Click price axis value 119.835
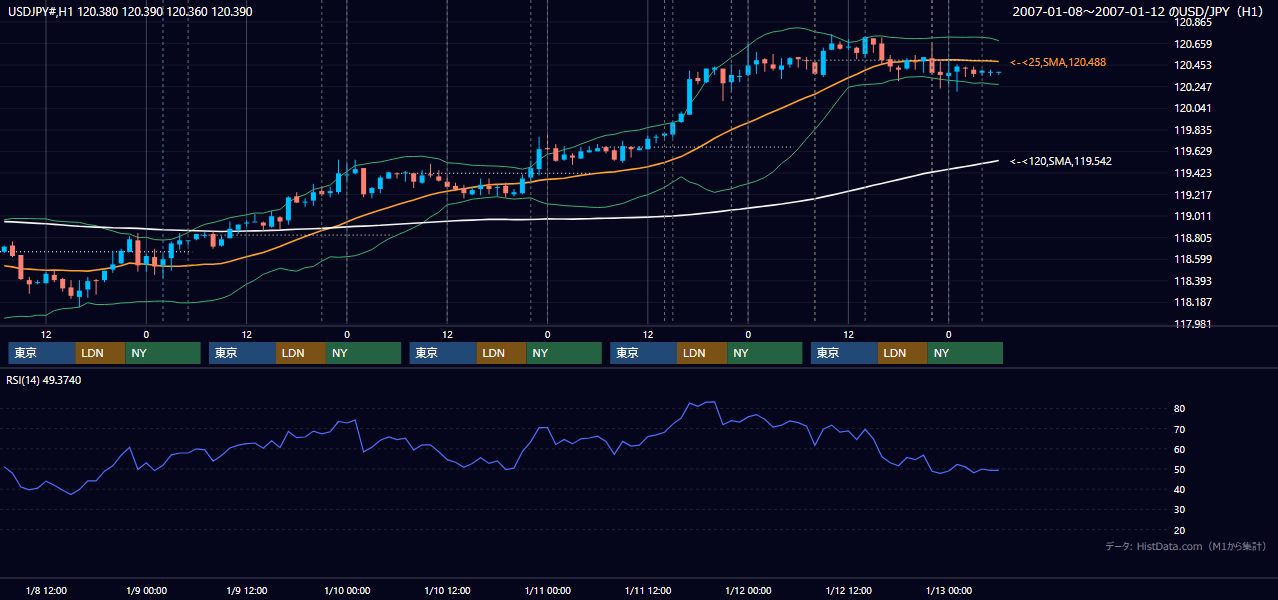 click(x=1194, y=130)
